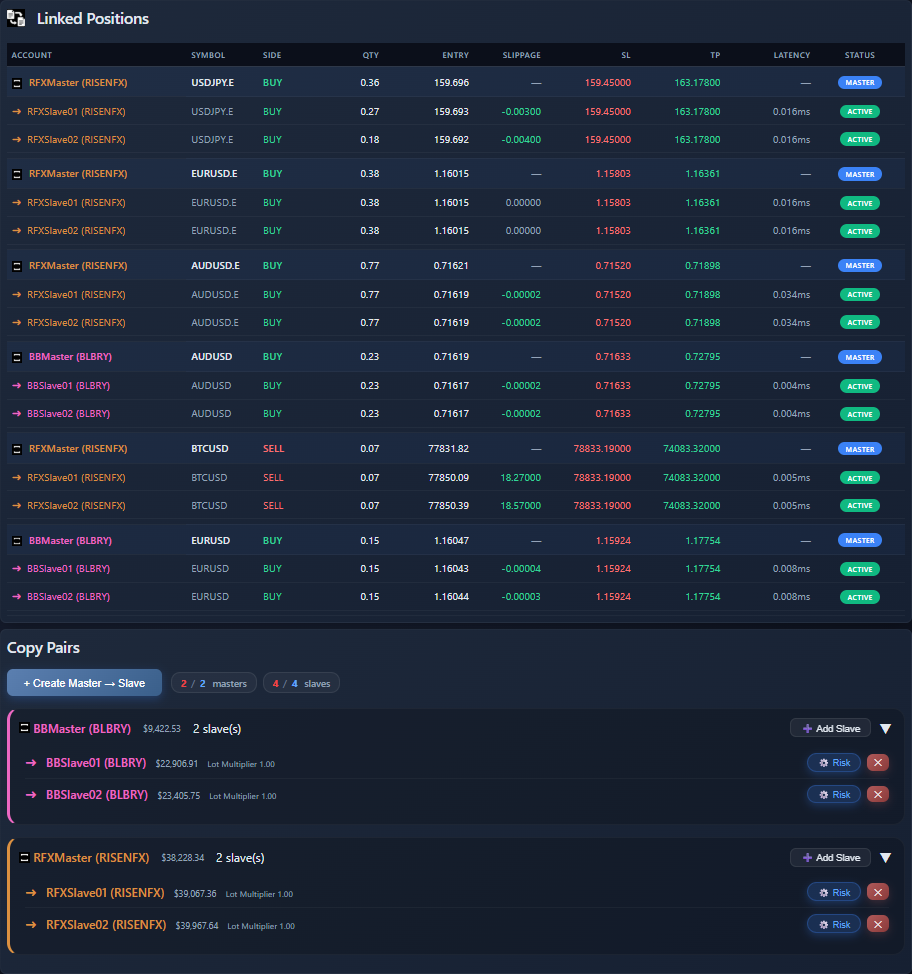Click the master icon on RFXMaster EURUSD.E row

(x=17, y=175)
